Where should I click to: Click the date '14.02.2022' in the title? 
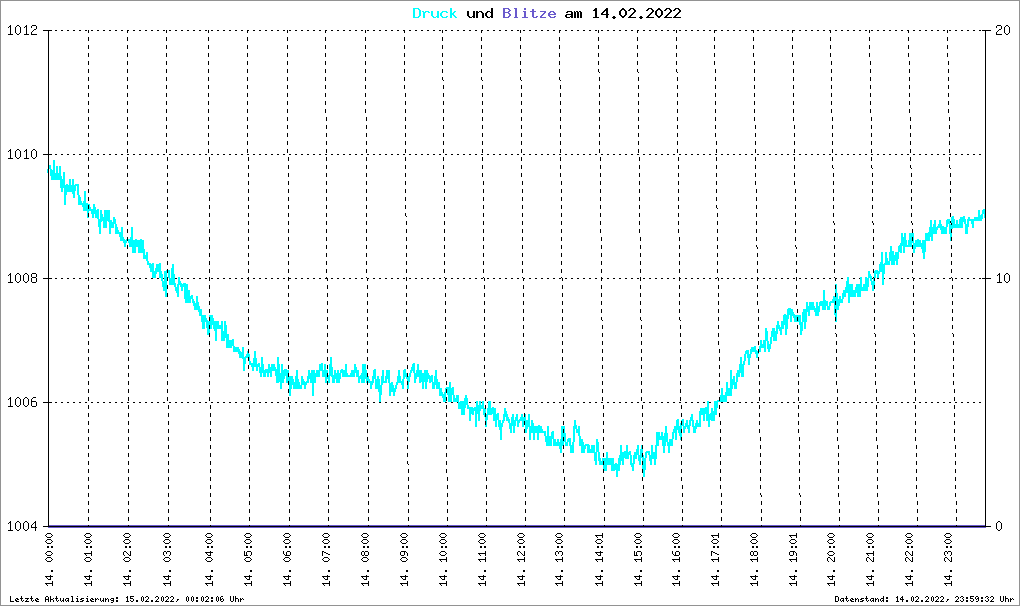click(x=636, y=14)
